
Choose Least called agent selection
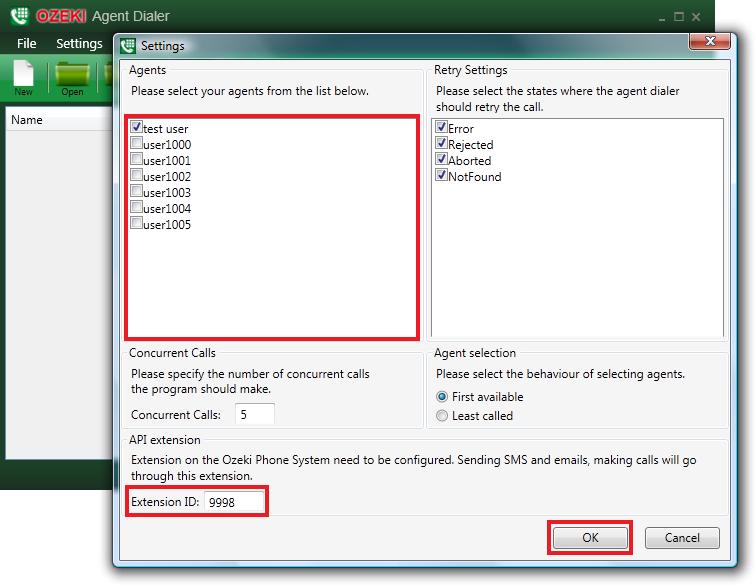[442, 415]
